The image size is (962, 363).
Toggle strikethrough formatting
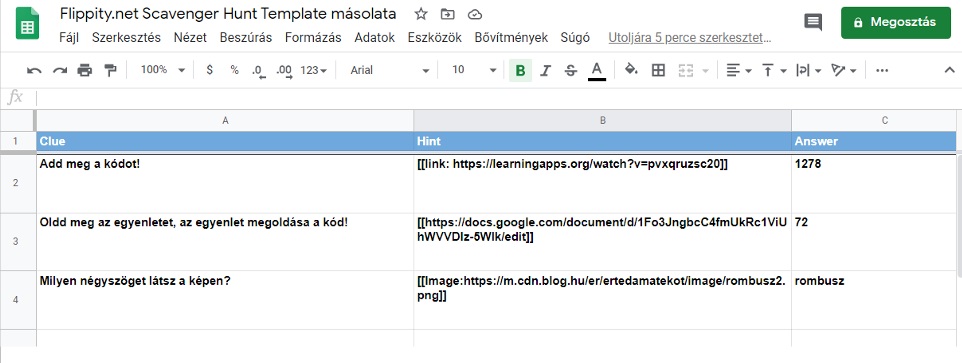pyautogui.click(x=571, y=71)
